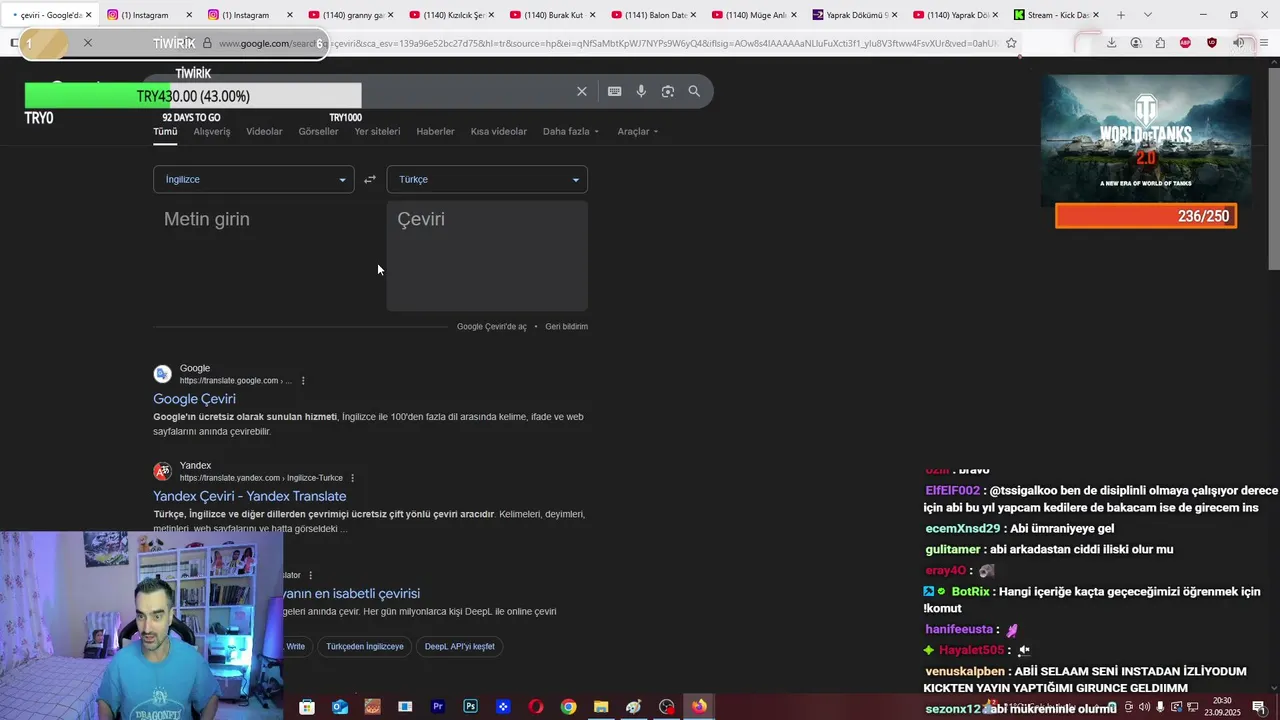Switch to the Kısa videolar tab
Viewport: 1280px width, 720px height.
[499, 131]
